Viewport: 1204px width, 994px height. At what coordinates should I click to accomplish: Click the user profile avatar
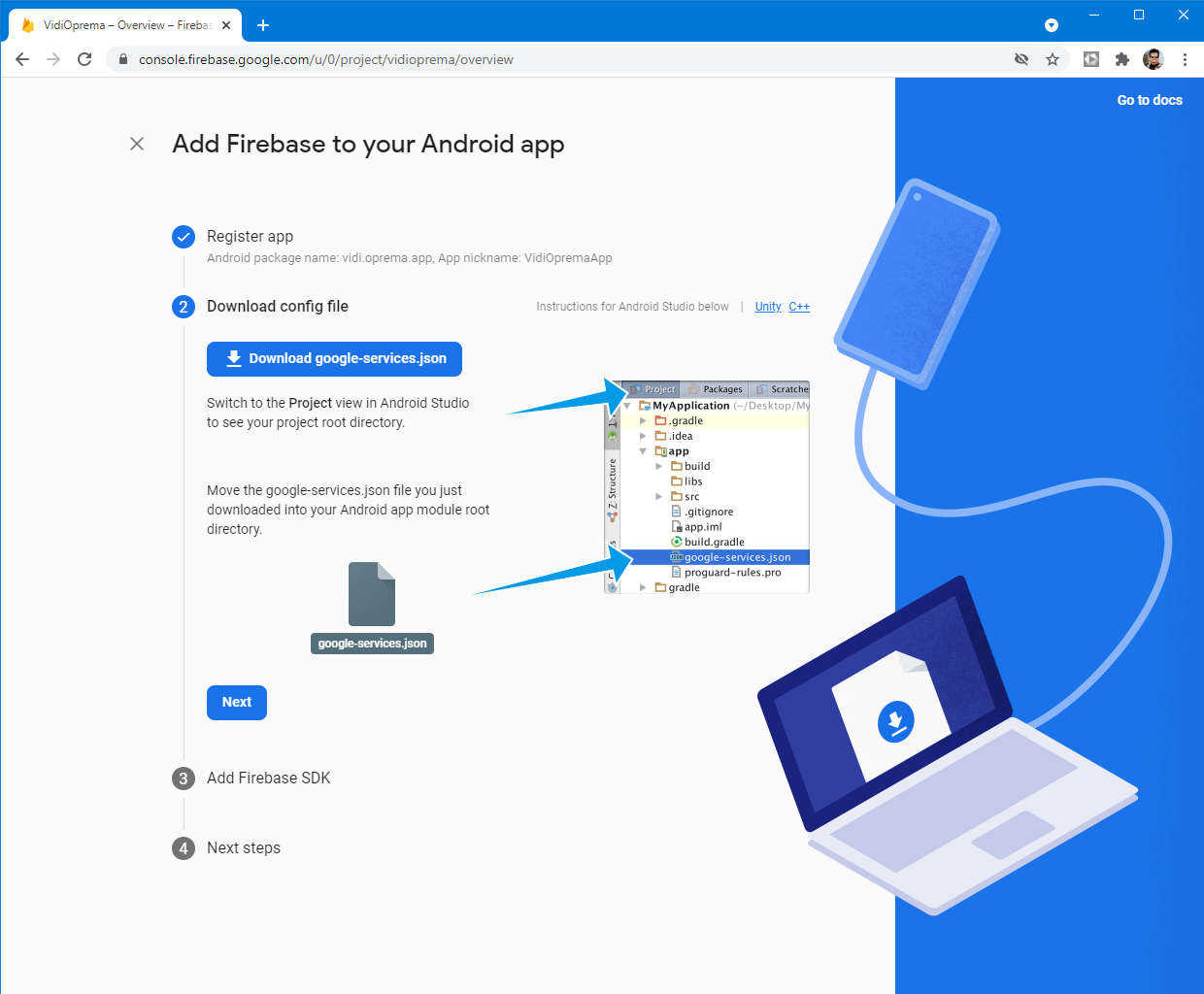point(1154,59)
